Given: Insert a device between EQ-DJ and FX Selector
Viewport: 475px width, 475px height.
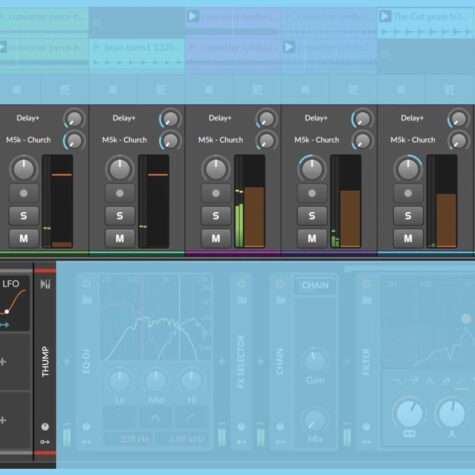Looking at the screenshot, I should pos(221,362).
